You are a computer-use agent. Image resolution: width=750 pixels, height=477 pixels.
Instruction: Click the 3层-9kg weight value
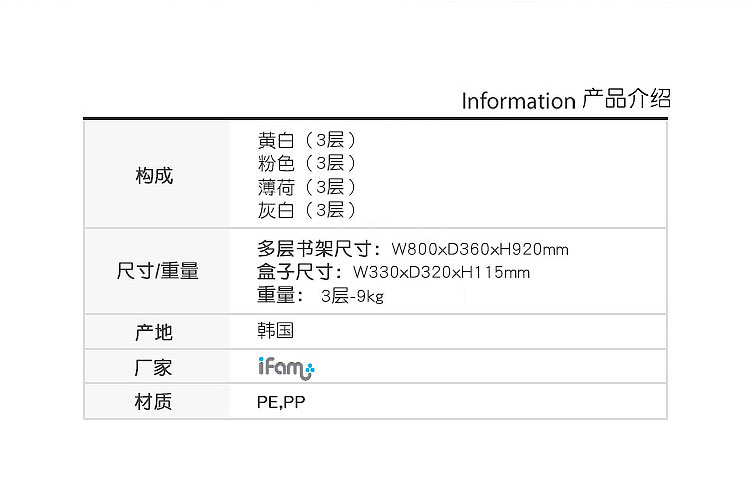click(352, 296)
